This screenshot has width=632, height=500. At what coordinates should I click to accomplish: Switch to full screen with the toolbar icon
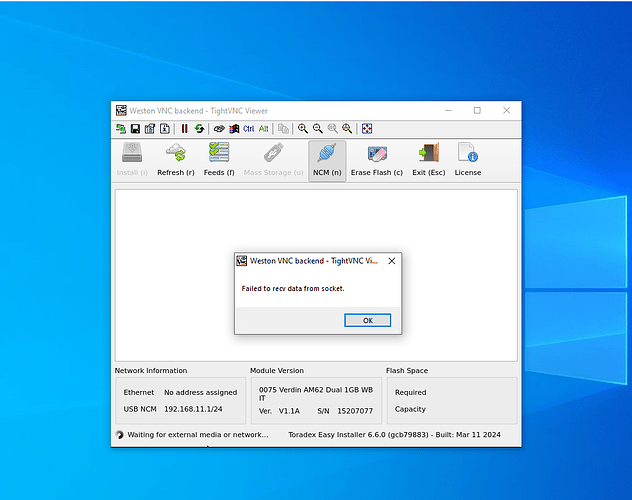pos(367,129)
